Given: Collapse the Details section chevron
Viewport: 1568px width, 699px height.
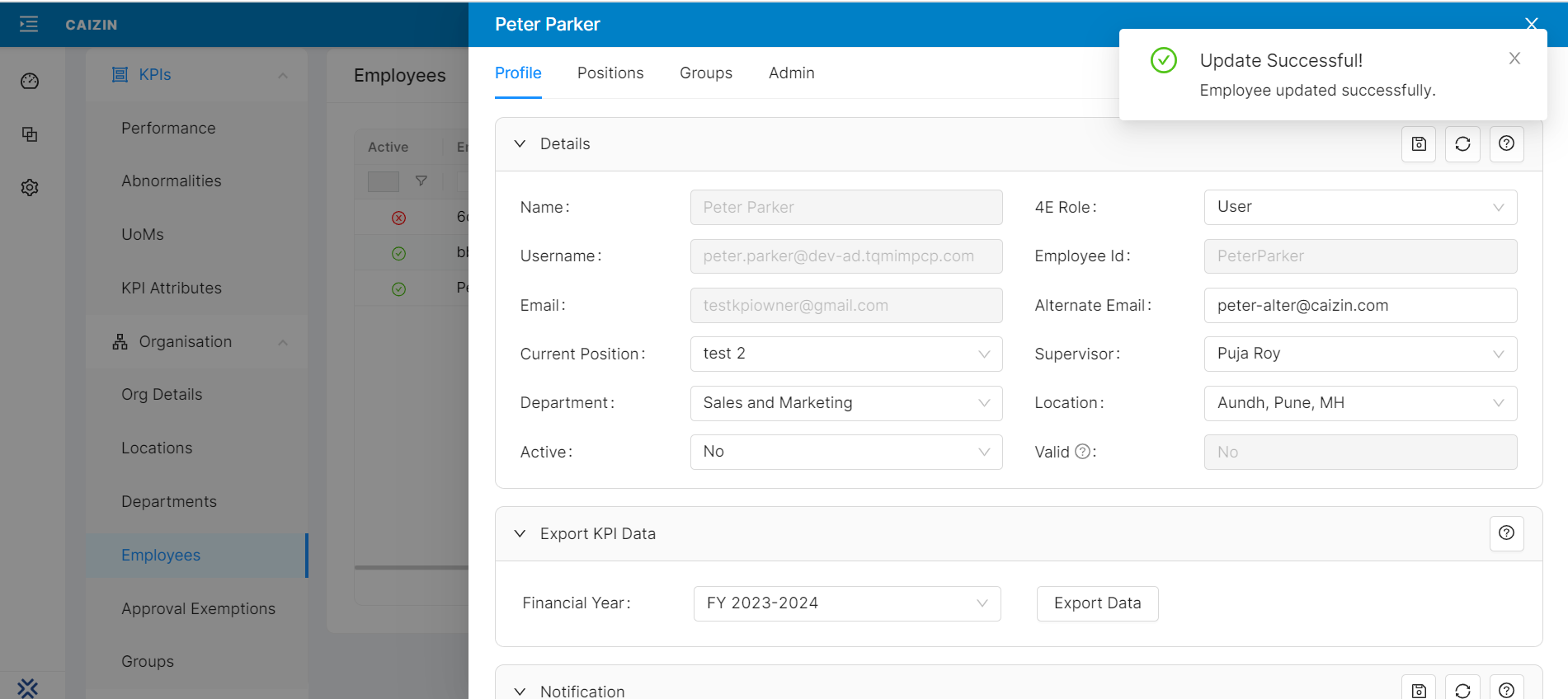Looking at the screenshot, I should tap(520, 144).
